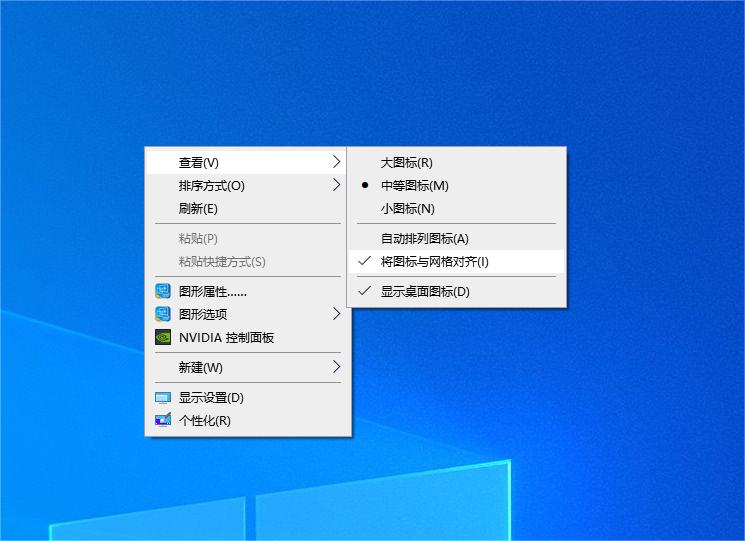Click the 显示设置 monitor icon

163,398
